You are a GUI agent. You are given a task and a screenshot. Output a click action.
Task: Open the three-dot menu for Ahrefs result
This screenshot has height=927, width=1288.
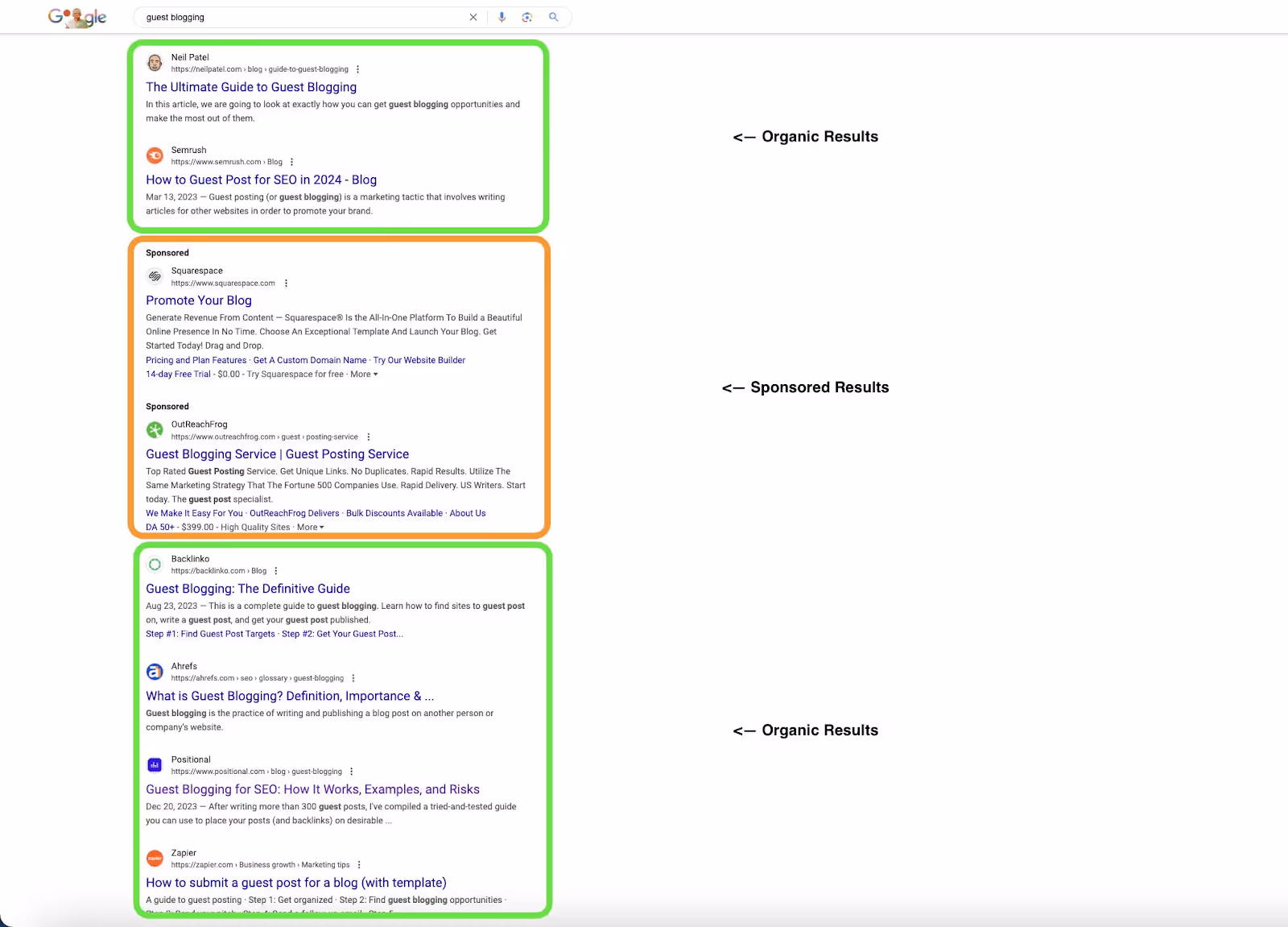(353, 678)
